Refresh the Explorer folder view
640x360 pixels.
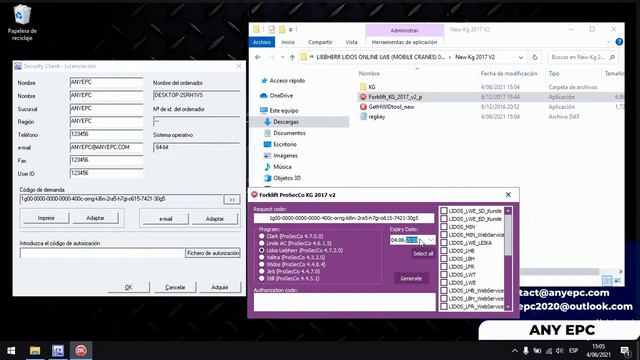point(535,58)
